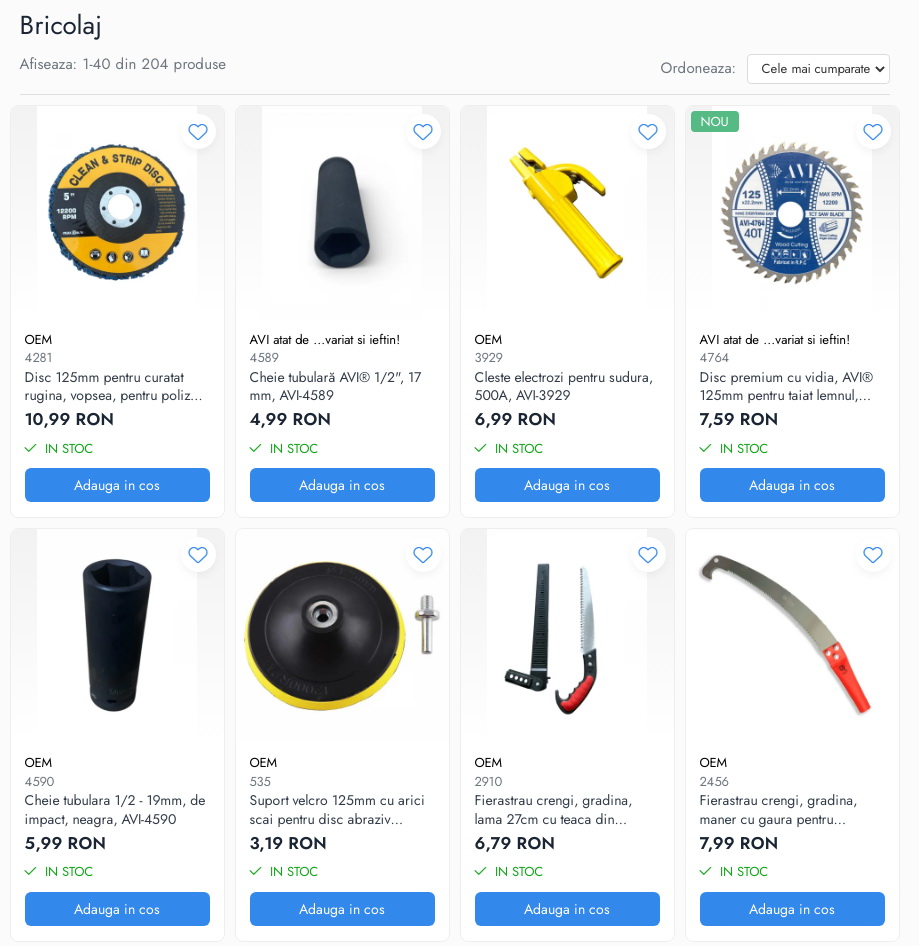
Task: Save the AVI-4764 saw blade to favorites
Action: pos(873,132)
